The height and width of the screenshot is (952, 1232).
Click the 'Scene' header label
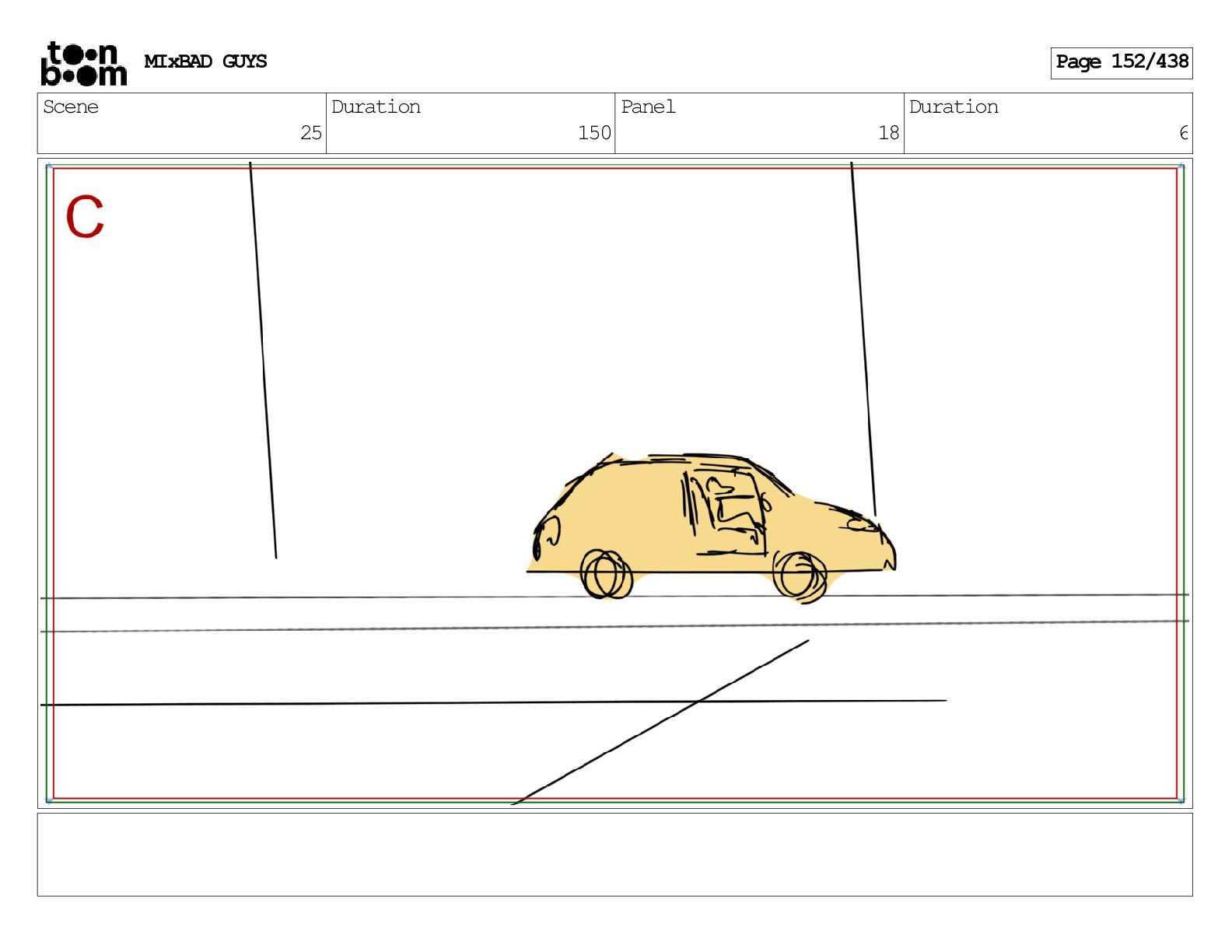(71, 107)
